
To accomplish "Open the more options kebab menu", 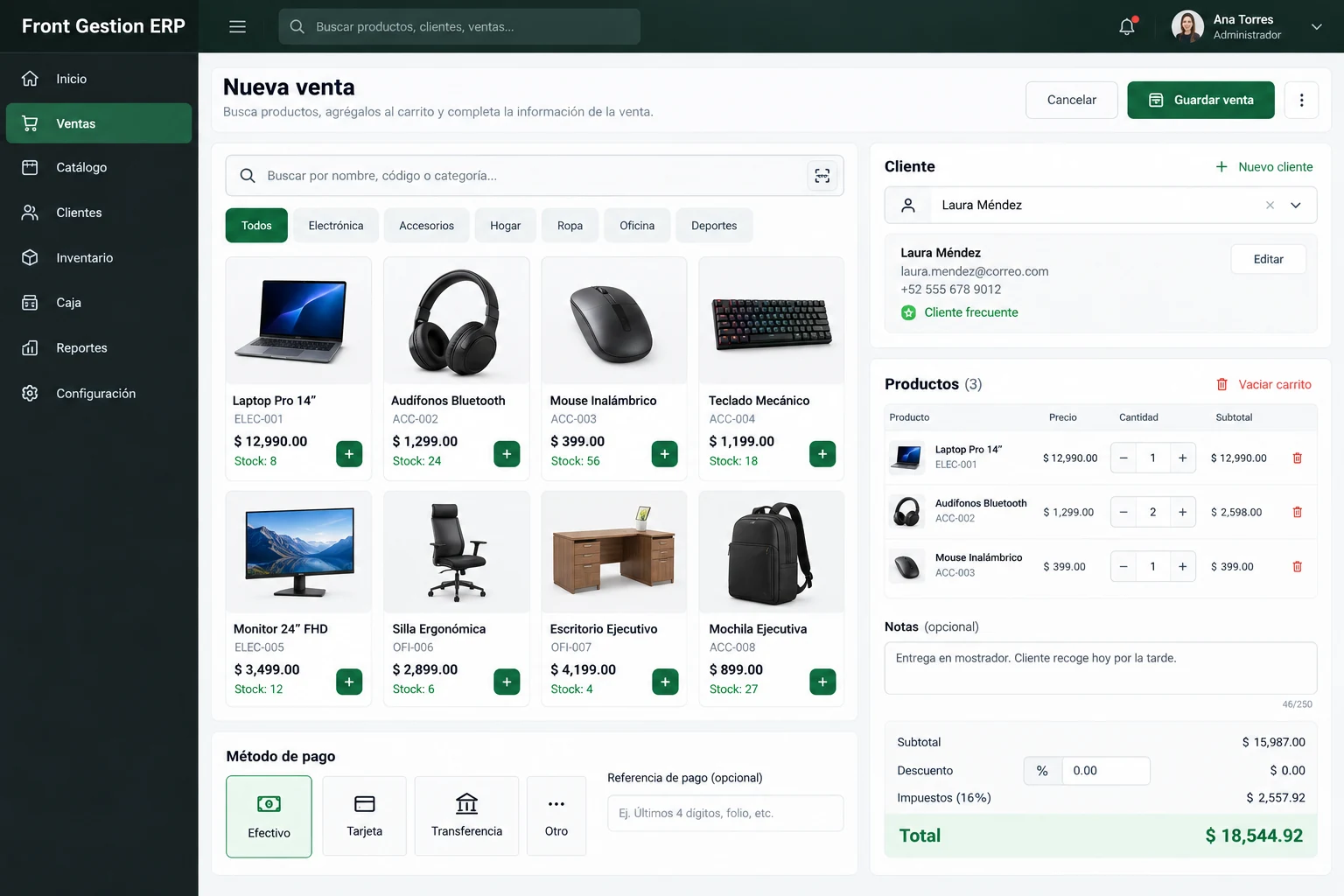I will coord(1301,100).
